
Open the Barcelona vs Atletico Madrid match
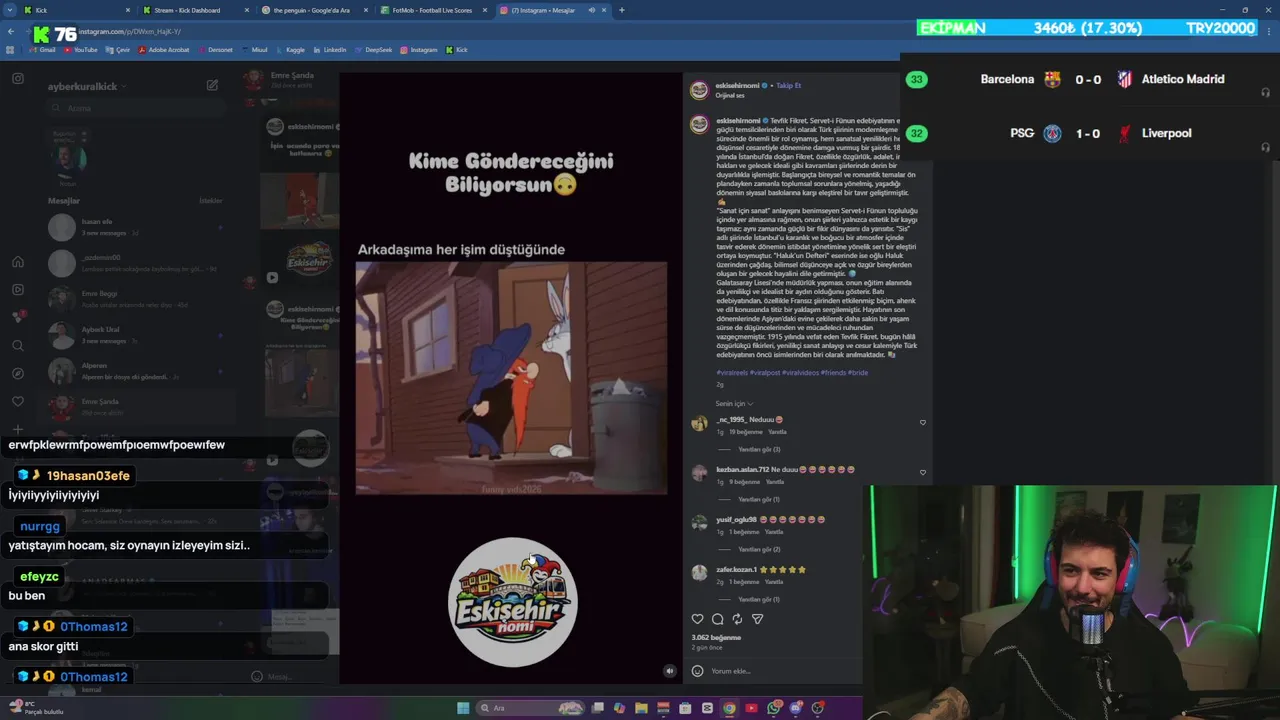[x=1089, y=79]
